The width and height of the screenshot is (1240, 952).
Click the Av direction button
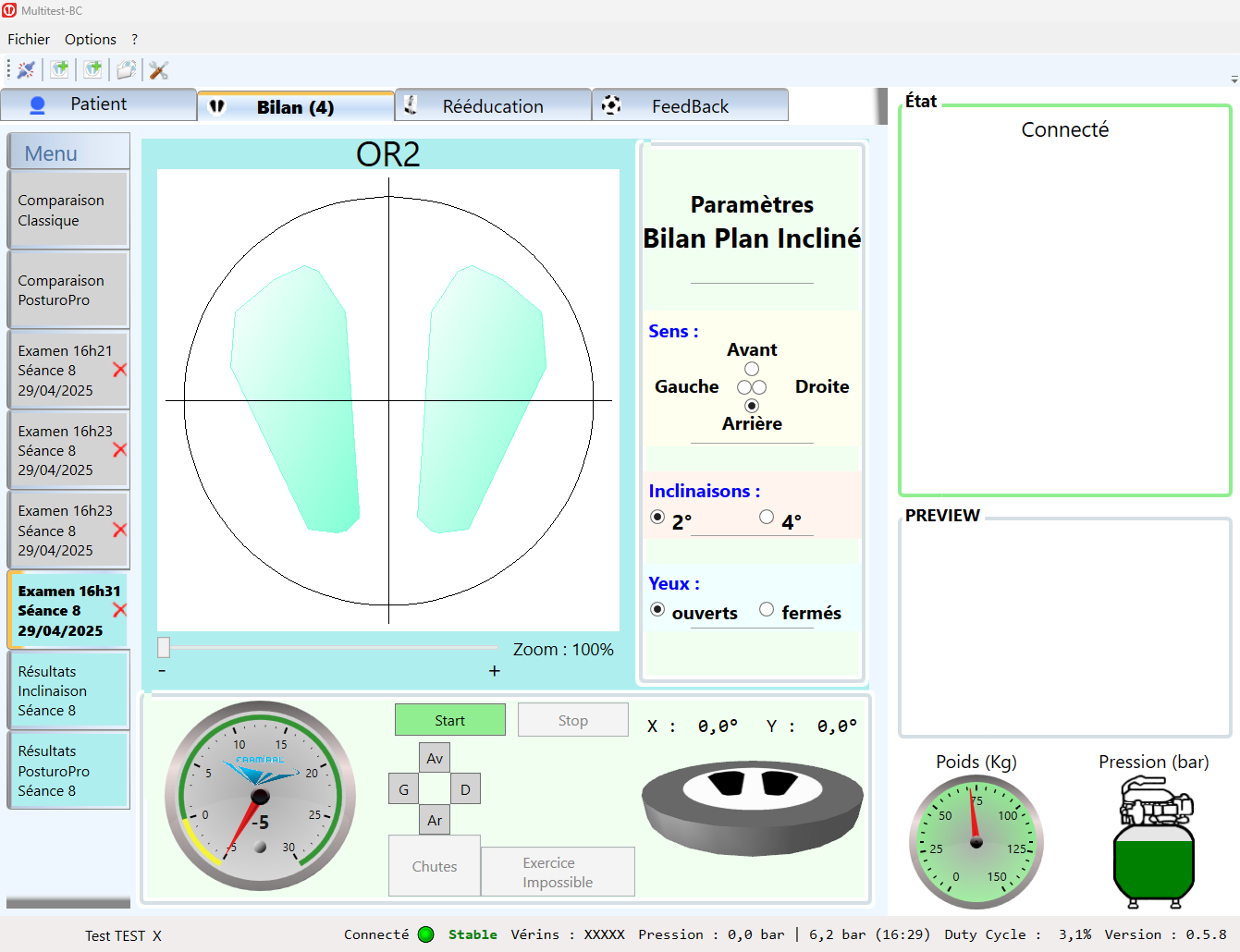coord(435,758)
